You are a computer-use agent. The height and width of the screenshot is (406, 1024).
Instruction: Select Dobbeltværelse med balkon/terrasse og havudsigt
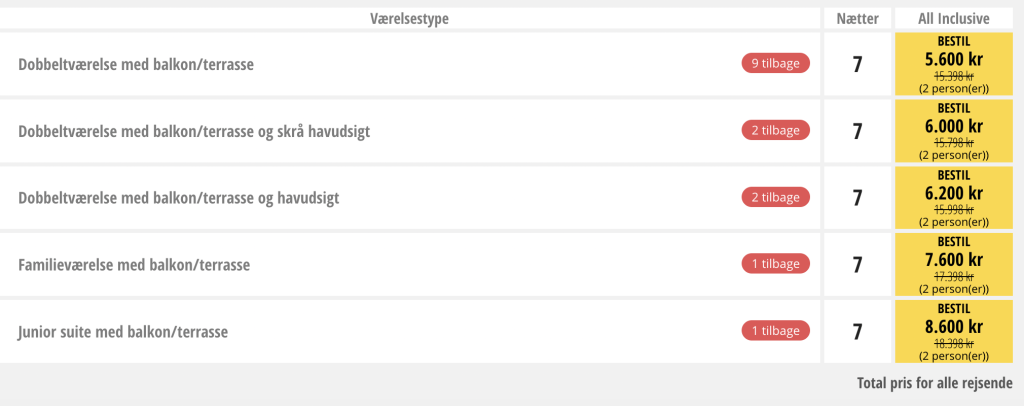(179, 198)
